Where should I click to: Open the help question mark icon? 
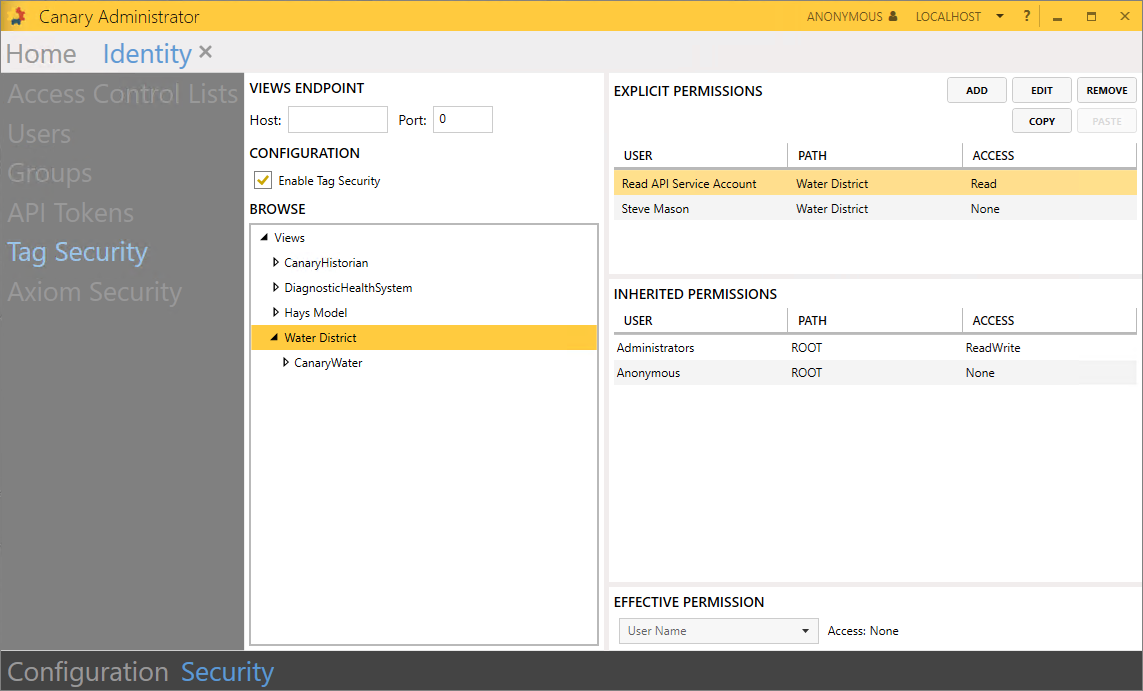(1026, 16)
